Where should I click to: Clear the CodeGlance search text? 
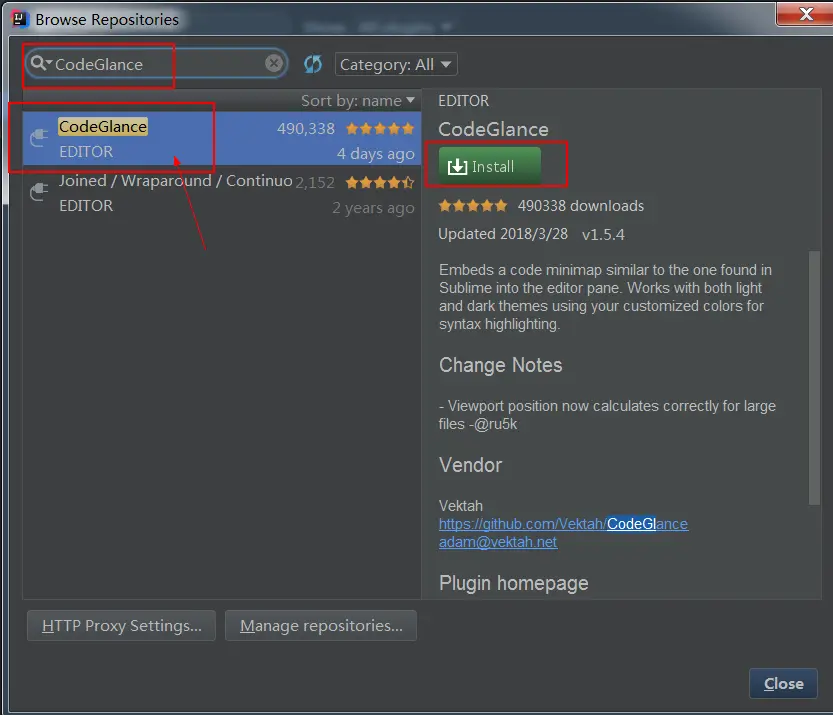click(x=274, y=63)
